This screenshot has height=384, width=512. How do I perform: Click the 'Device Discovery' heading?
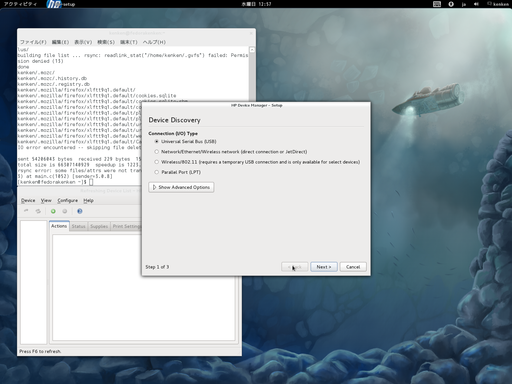[x=174, y=120]
